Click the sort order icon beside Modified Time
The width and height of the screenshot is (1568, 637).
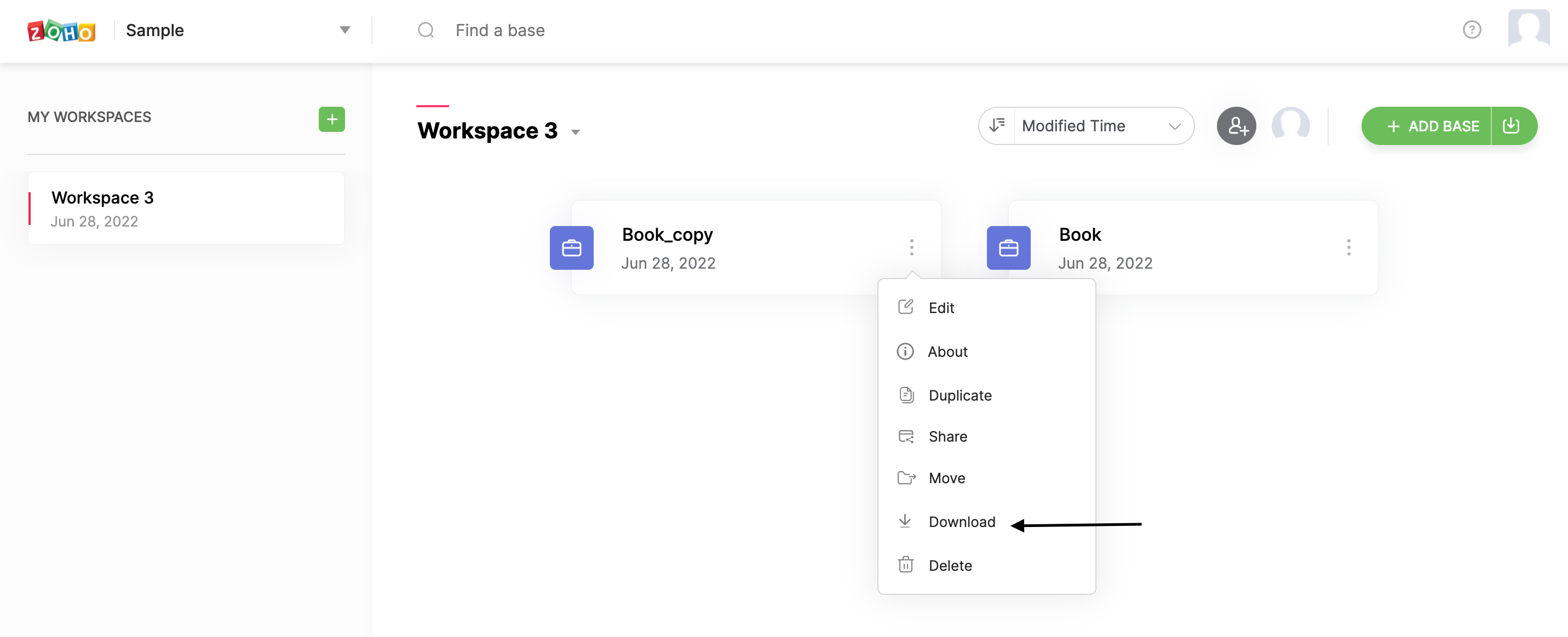[x=996, y=126]
